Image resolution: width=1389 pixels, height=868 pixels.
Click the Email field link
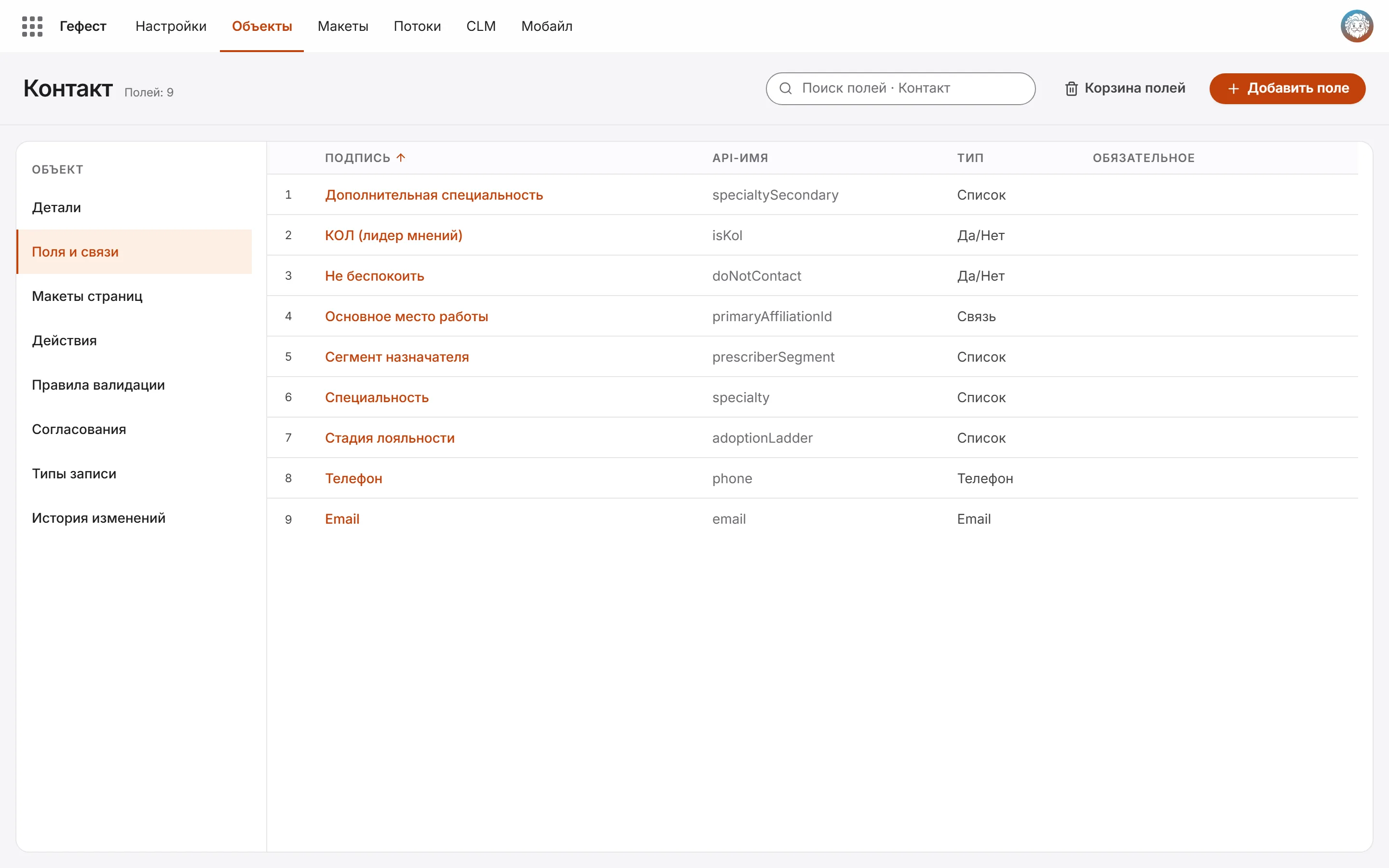[342, 519]
